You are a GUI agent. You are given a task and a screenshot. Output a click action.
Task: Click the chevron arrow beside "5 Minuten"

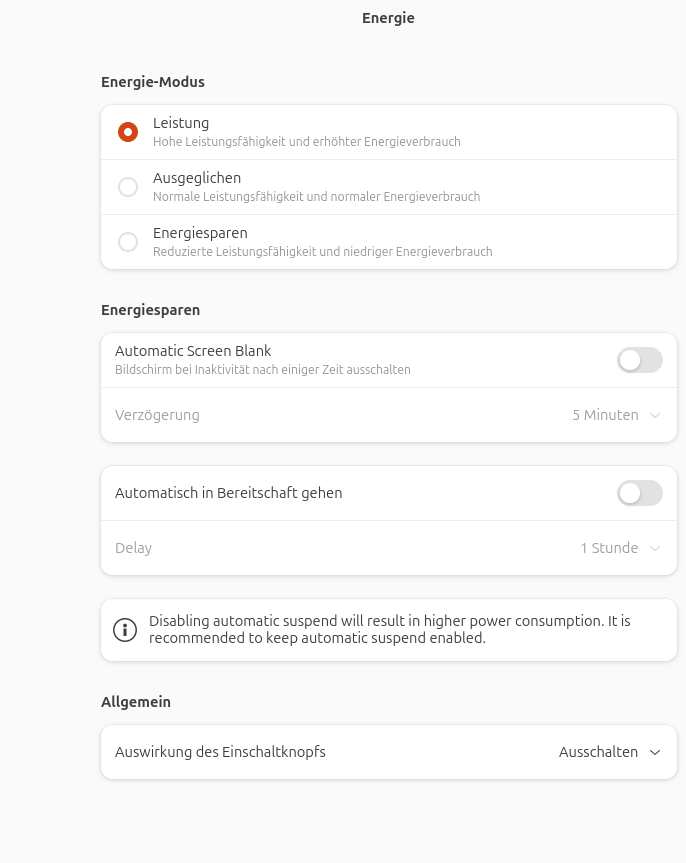click(655, 415)
